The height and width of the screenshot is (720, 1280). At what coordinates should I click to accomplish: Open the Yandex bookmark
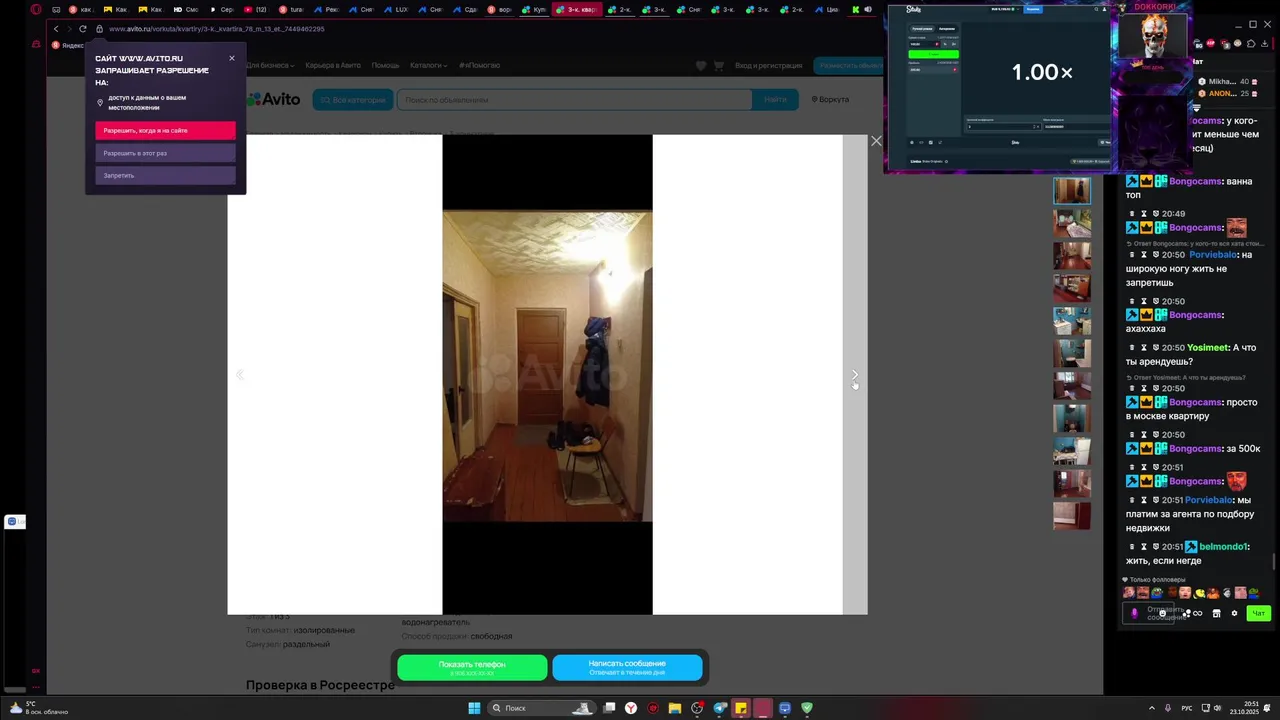point(68,45)
